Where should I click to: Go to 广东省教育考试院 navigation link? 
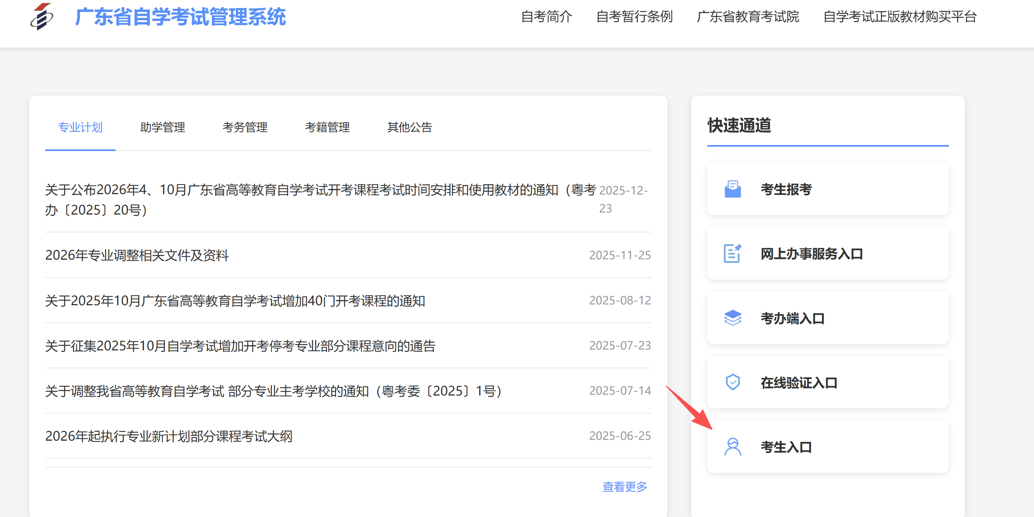pos(747,17)
